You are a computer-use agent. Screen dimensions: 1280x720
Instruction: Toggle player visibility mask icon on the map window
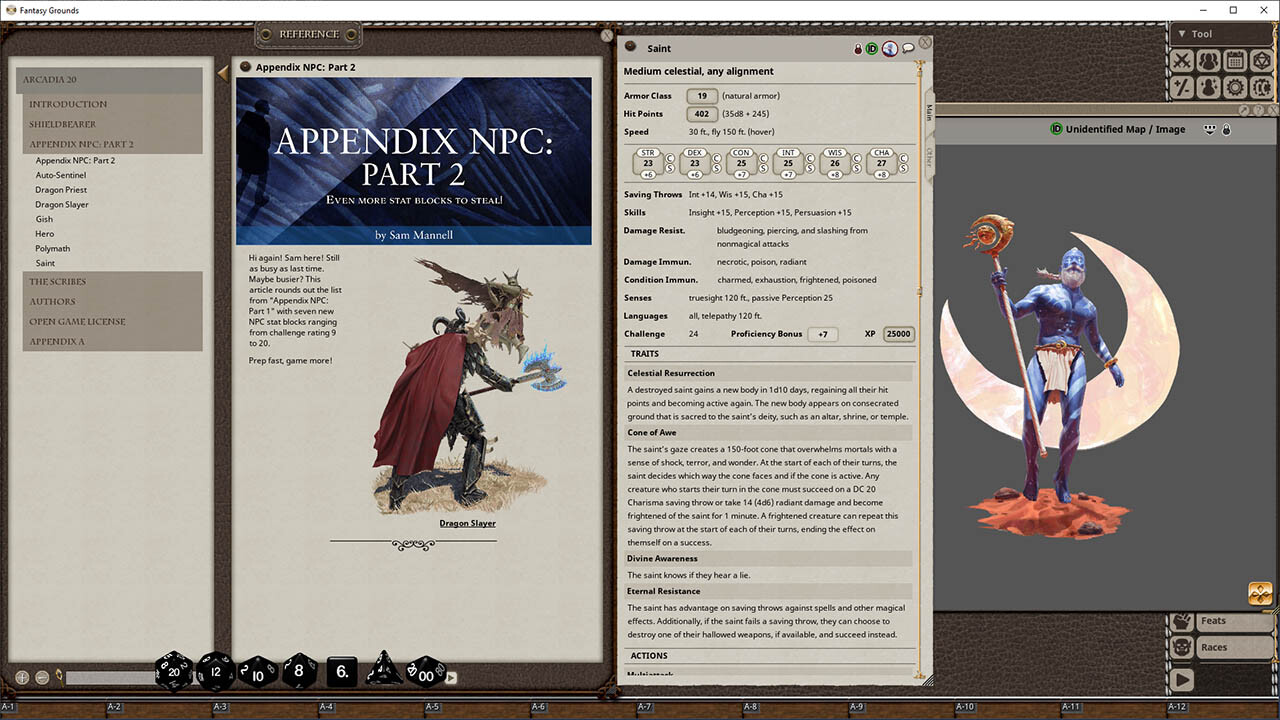(1209, 130)
